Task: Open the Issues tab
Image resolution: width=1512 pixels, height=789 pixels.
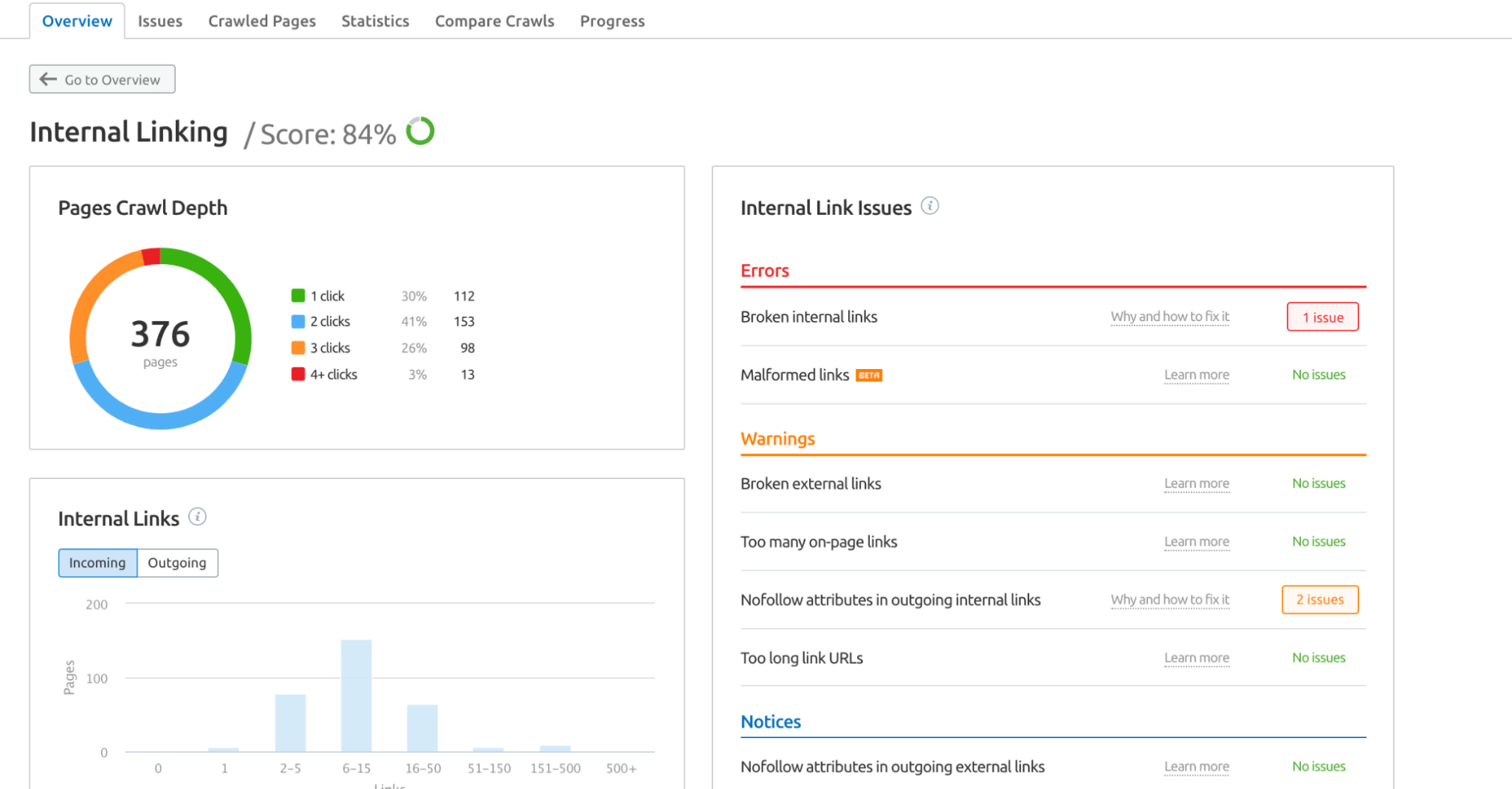Action: (159, 21)
